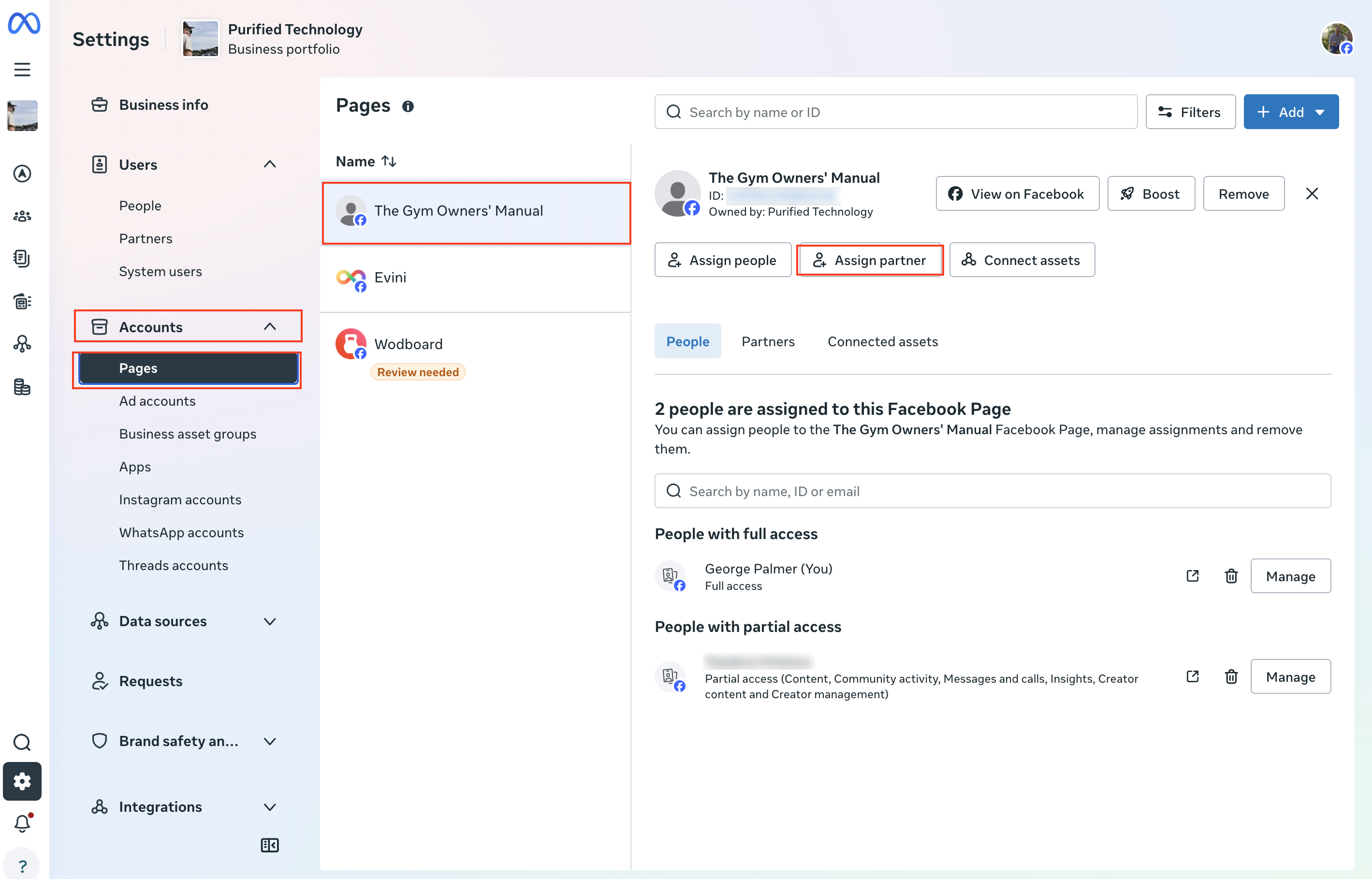
Task: Toggle the sidebar collapse panel icon
Action: click(x=269, y=845)
